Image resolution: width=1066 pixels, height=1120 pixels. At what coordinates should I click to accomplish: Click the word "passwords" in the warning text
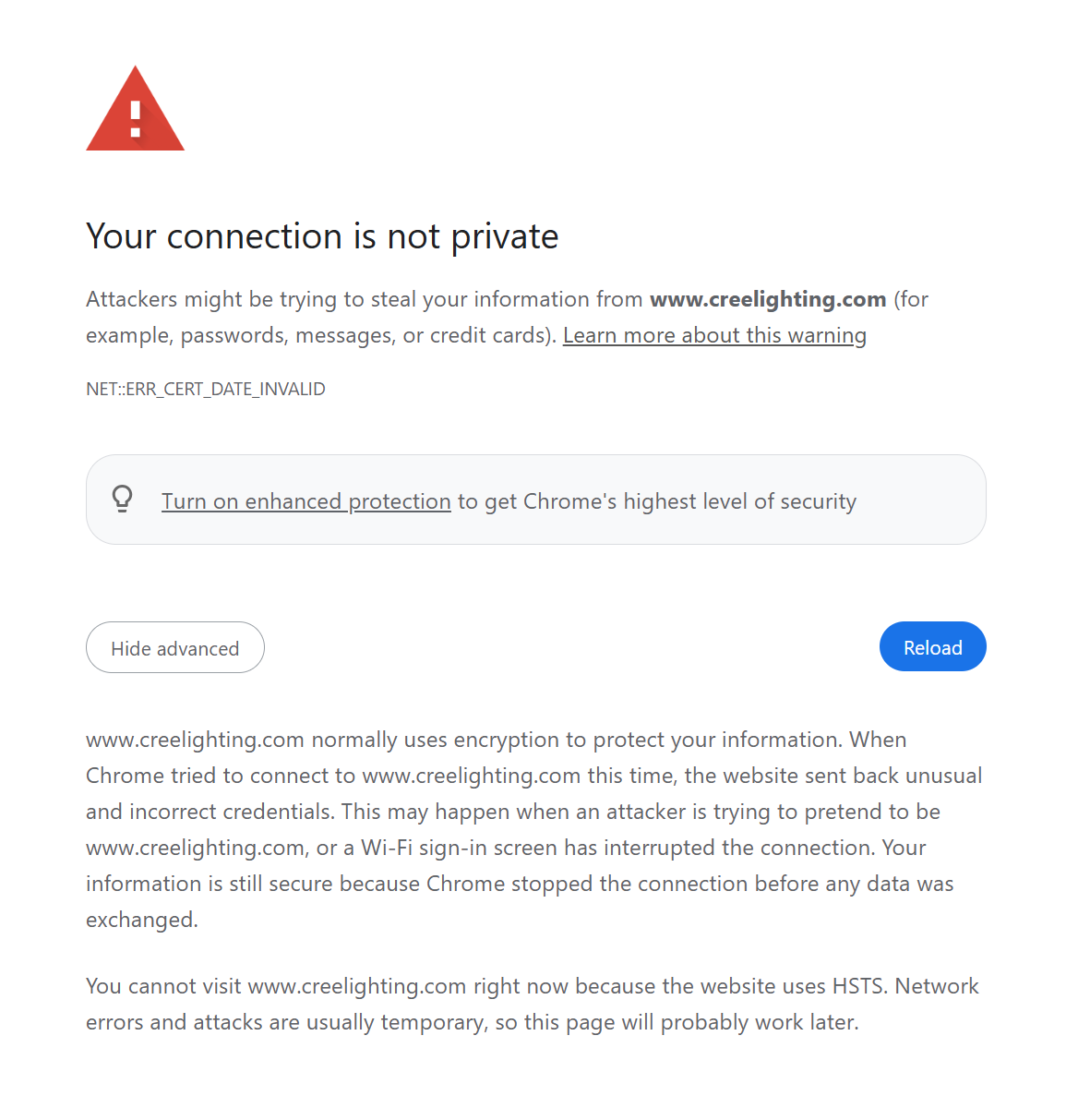click(x=234, y=335)
